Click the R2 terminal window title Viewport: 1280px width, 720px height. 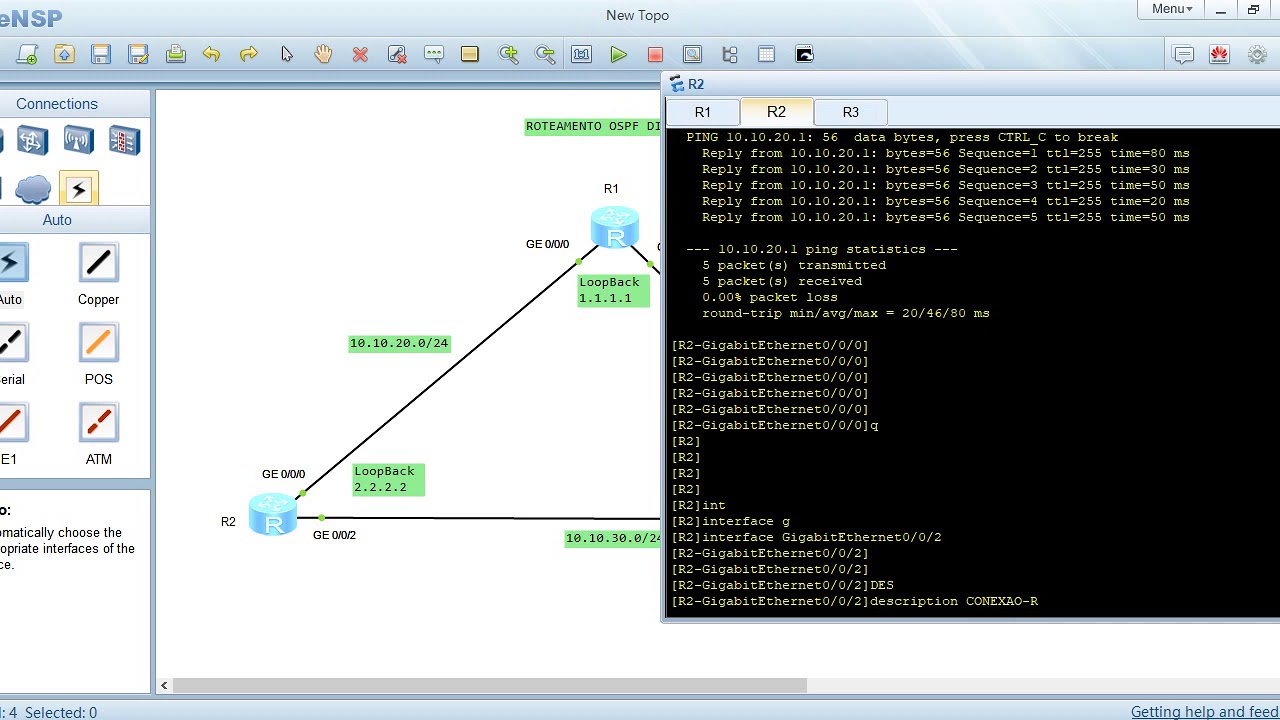tap(695, 84)
